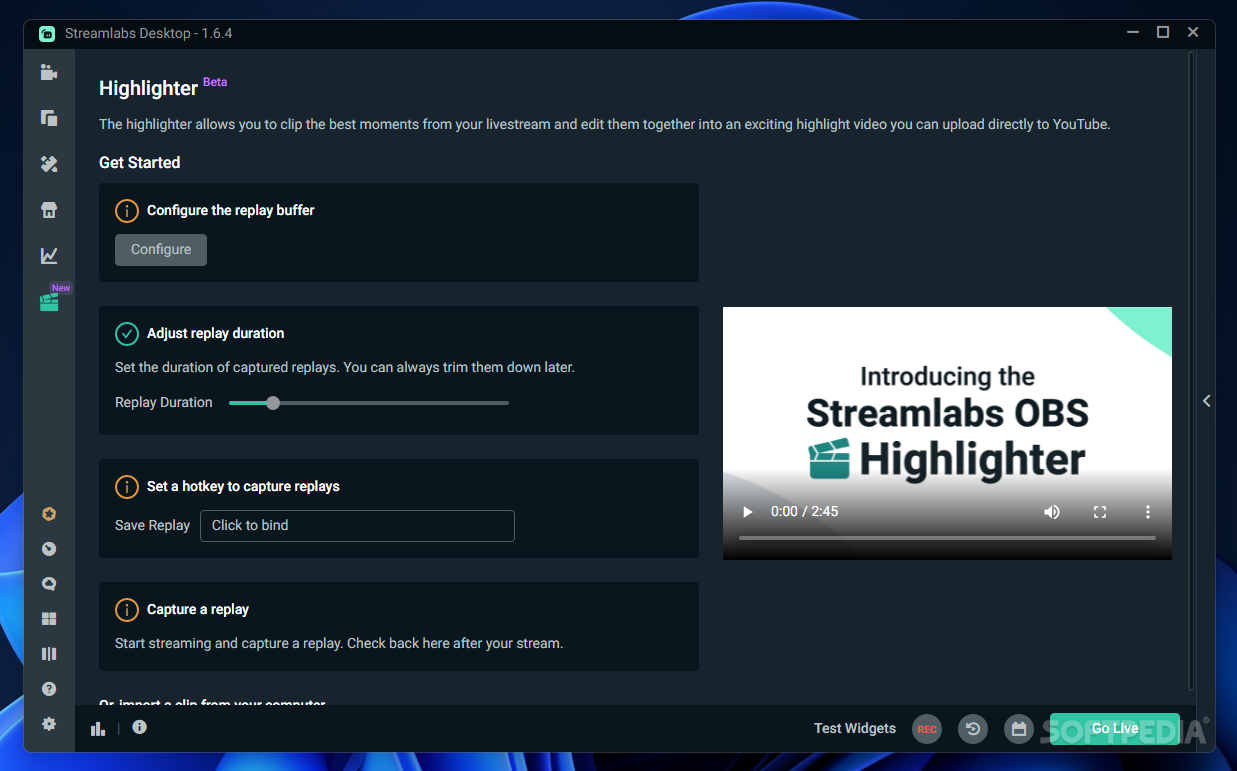Open the Editor from the sidebar camera icon
This screenshot has height=771, width=1237.
click(x=49, y=72)
